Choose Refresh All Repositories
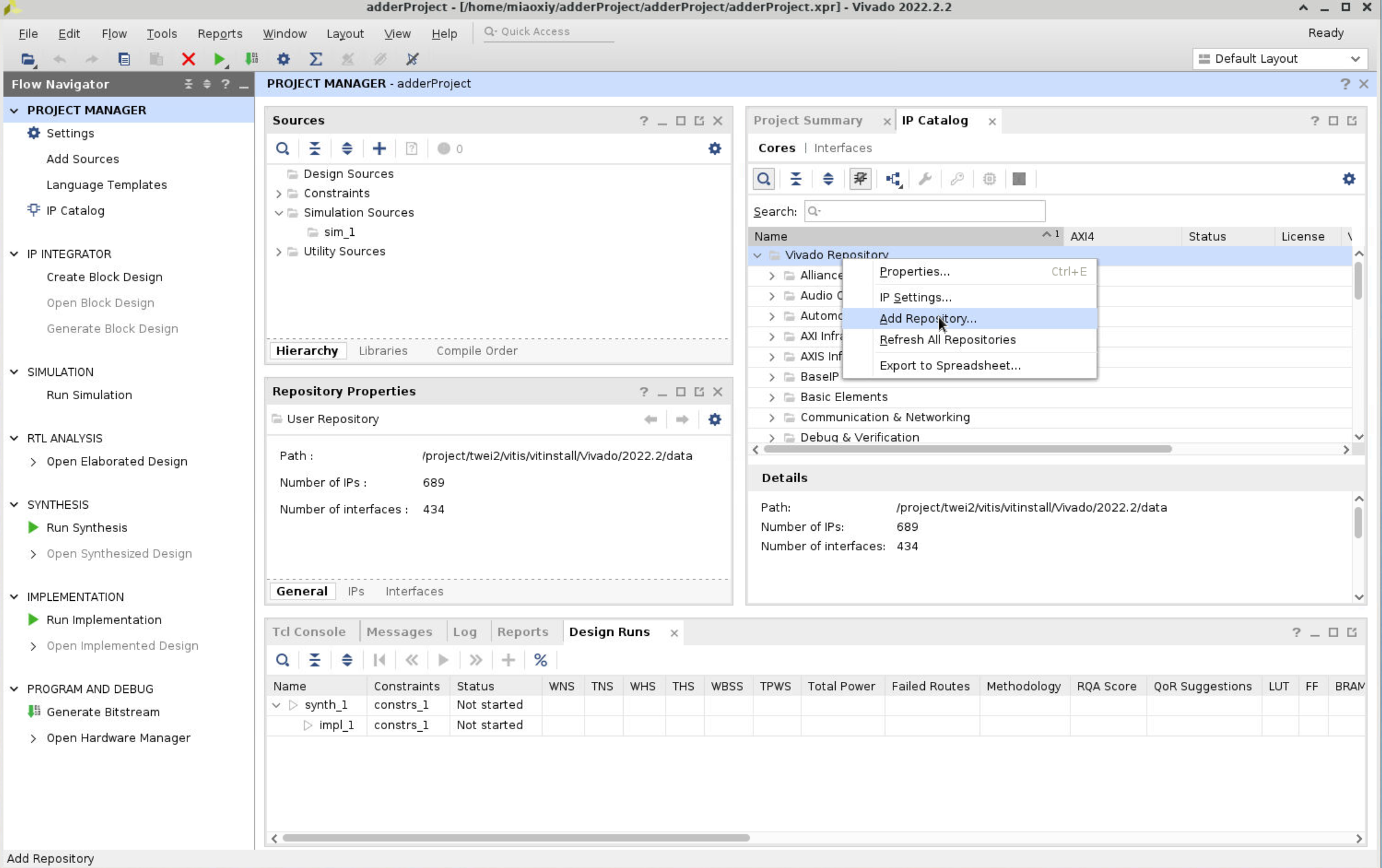Viewport: 1382px width, 868px height. 970,340
